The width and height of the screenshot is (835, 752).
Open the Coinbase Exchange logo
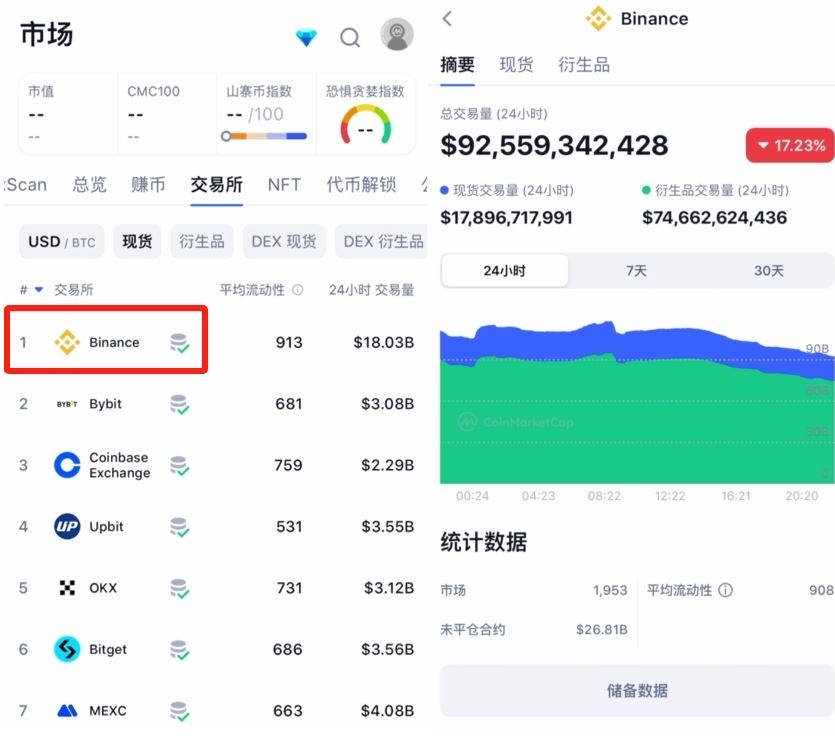67,465
